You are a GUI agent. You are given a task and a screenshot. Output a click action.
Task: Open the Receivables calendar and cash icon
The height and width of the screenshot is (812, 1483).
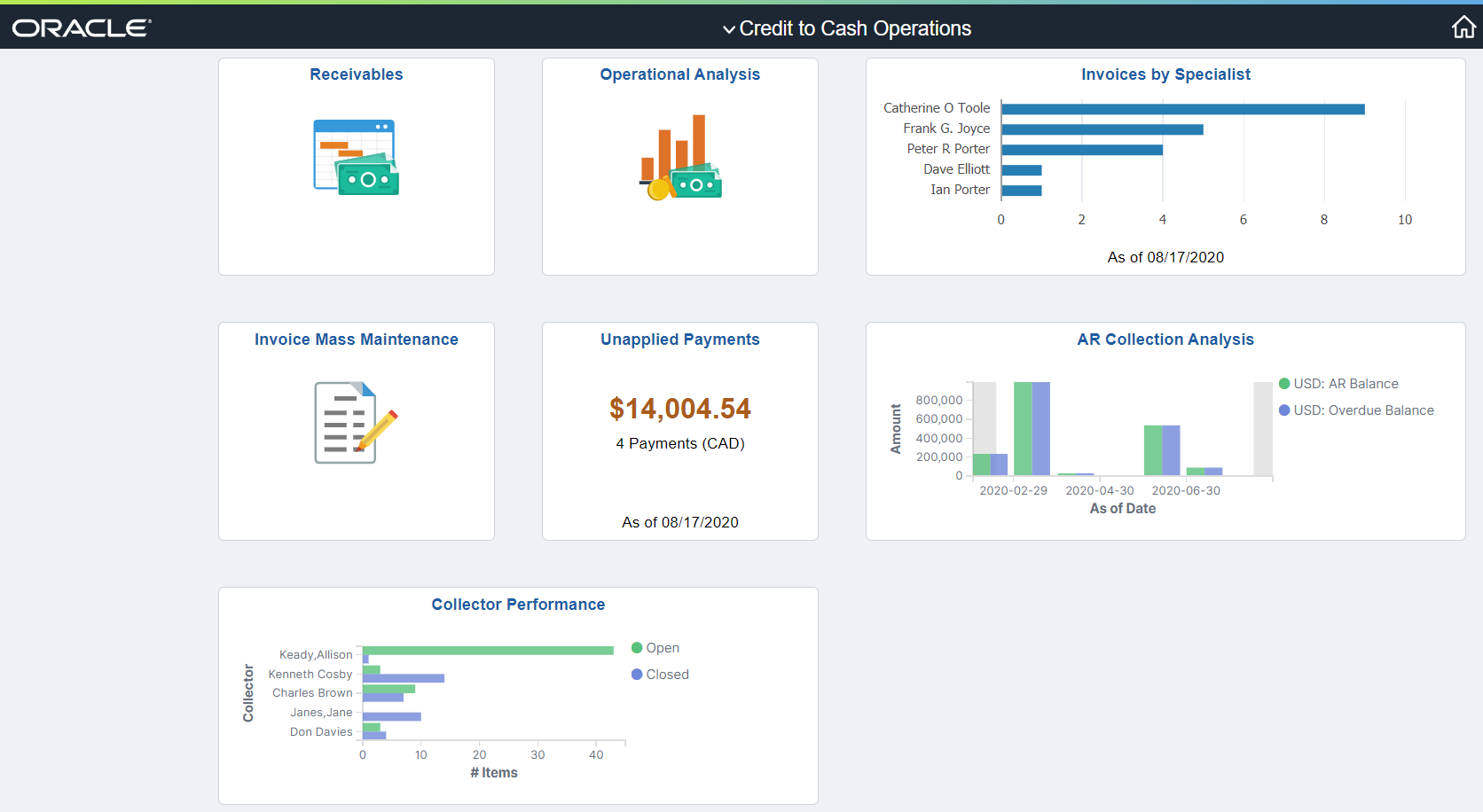click(x=356, y=158)
